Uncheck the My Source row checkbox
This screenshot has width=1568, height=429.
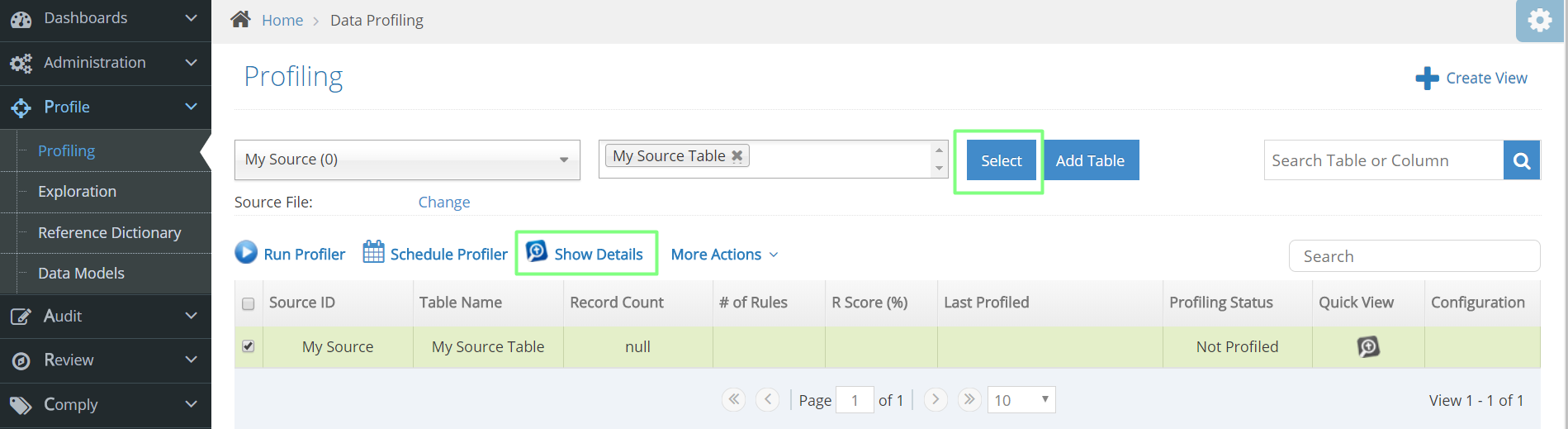[248, 346]
